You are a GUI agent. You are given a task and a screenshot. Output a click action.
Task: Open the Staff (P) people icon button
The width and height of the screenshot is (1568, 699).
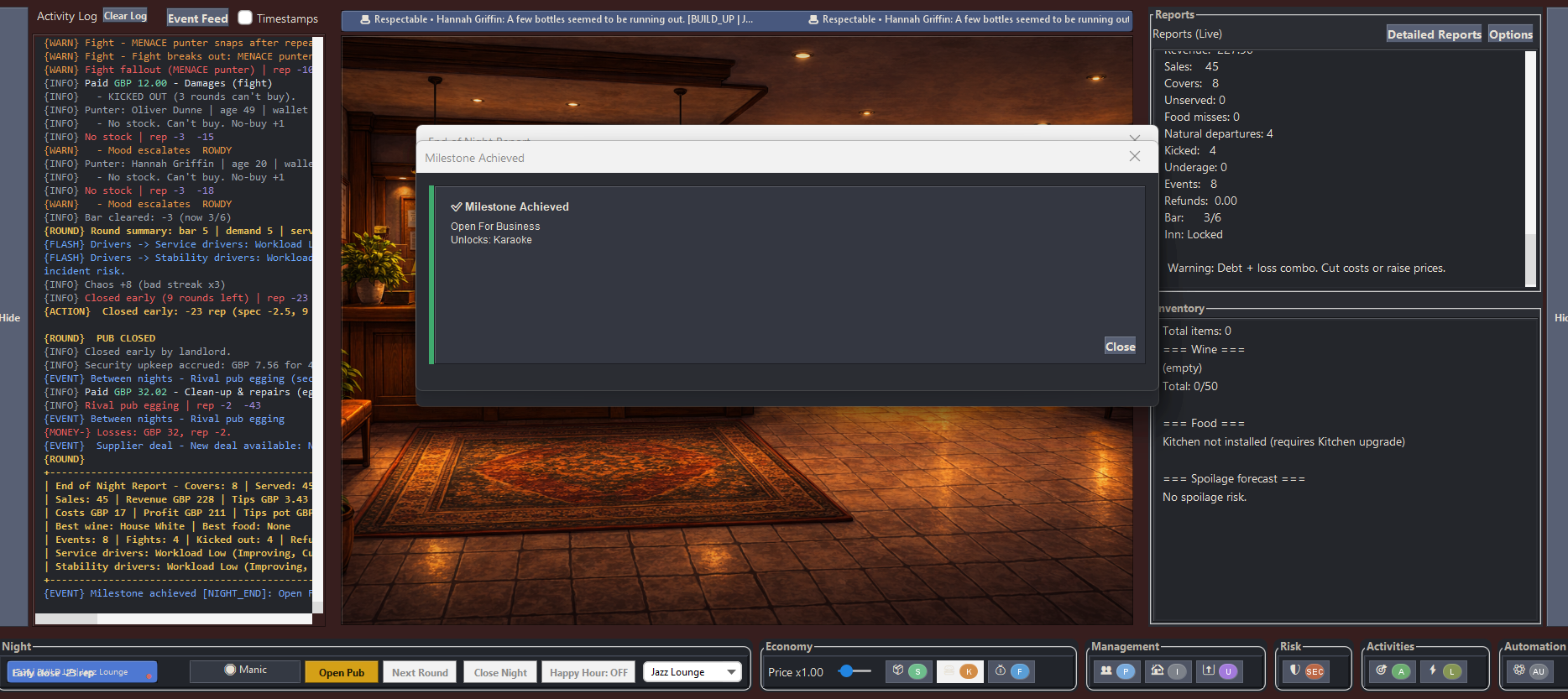pos(1116,671)
